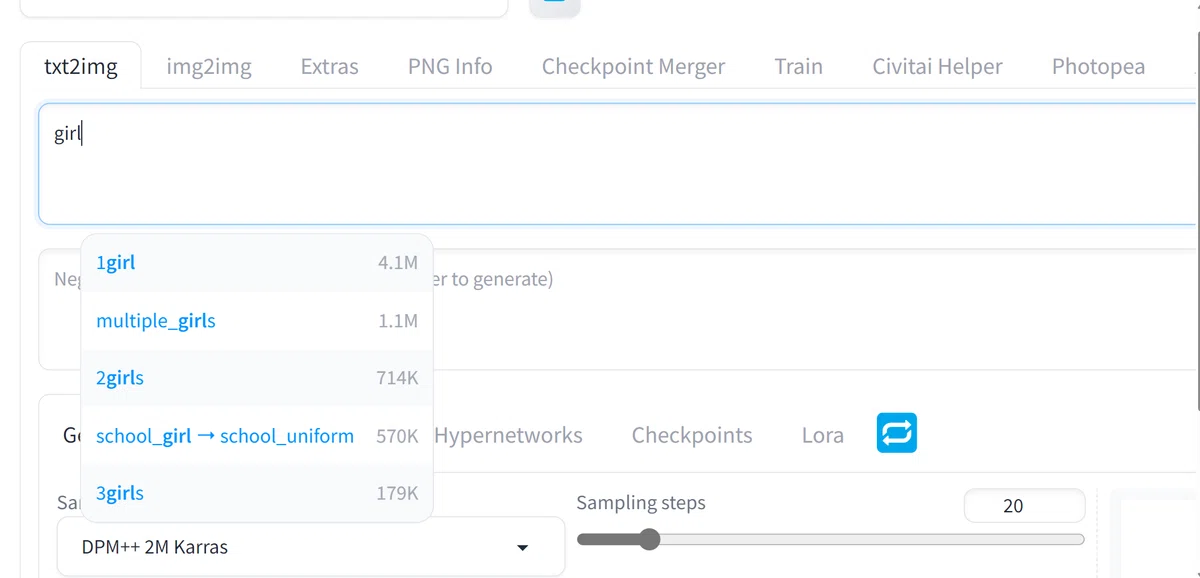Choose the 1girl autocomplete suggestion

pos(257,263)
